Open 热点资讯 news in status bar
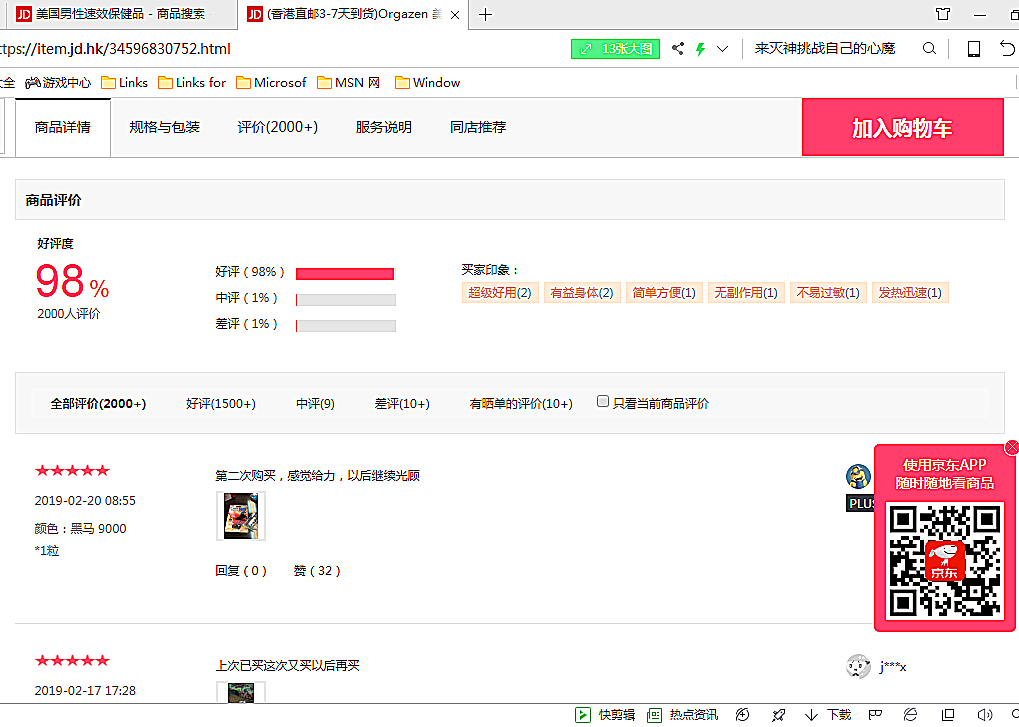Viewport: 1019px width, 727px height. pyautogui.click(x=682, y=715)
